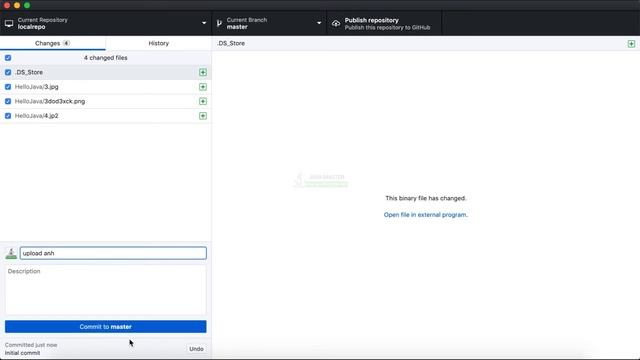The image size is (640, 360).
Task: Click Undo for the initial commit
Action: click(196, 349)
